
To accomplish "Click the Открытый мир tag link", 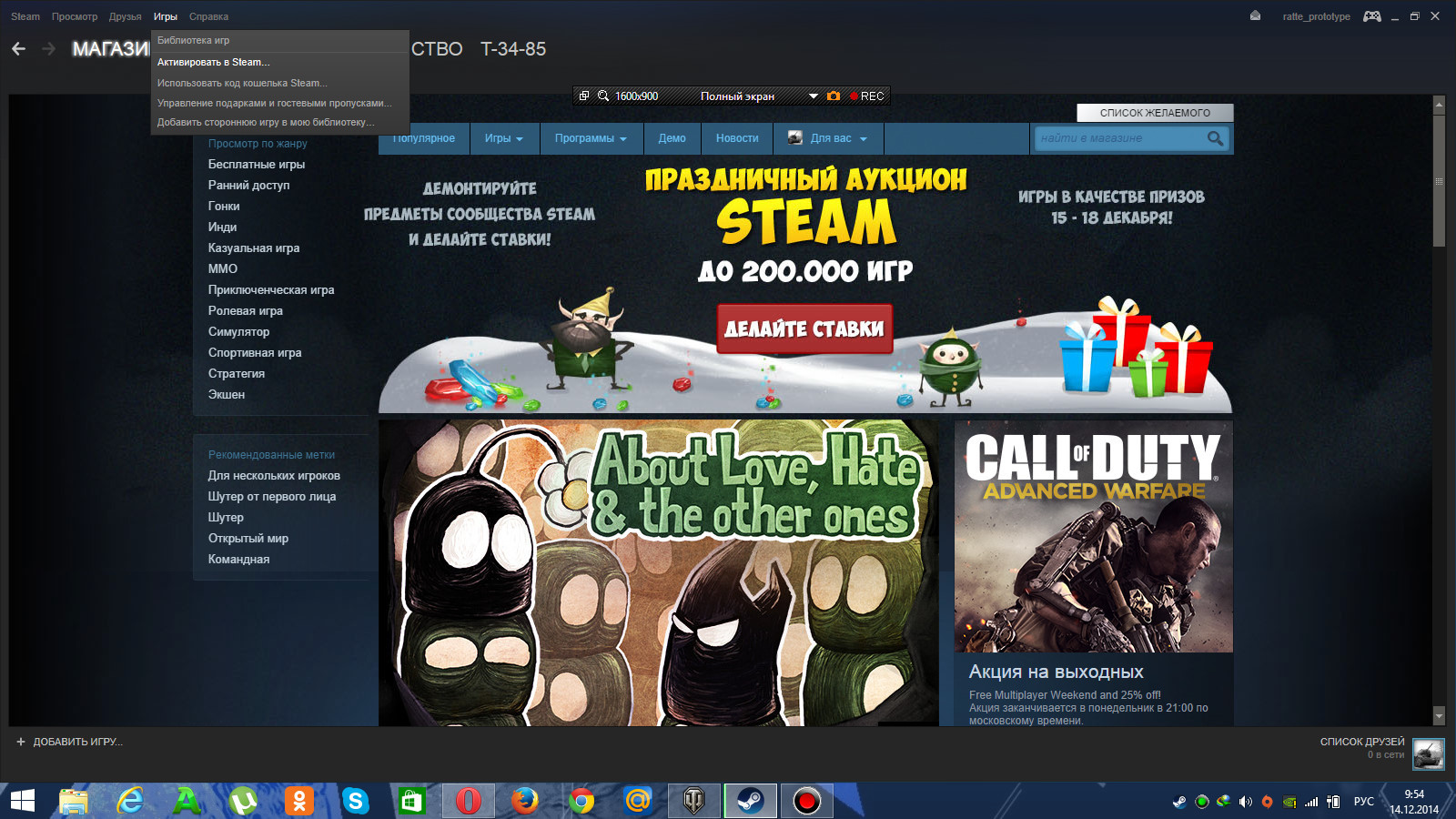I will (x=248, y=539).
